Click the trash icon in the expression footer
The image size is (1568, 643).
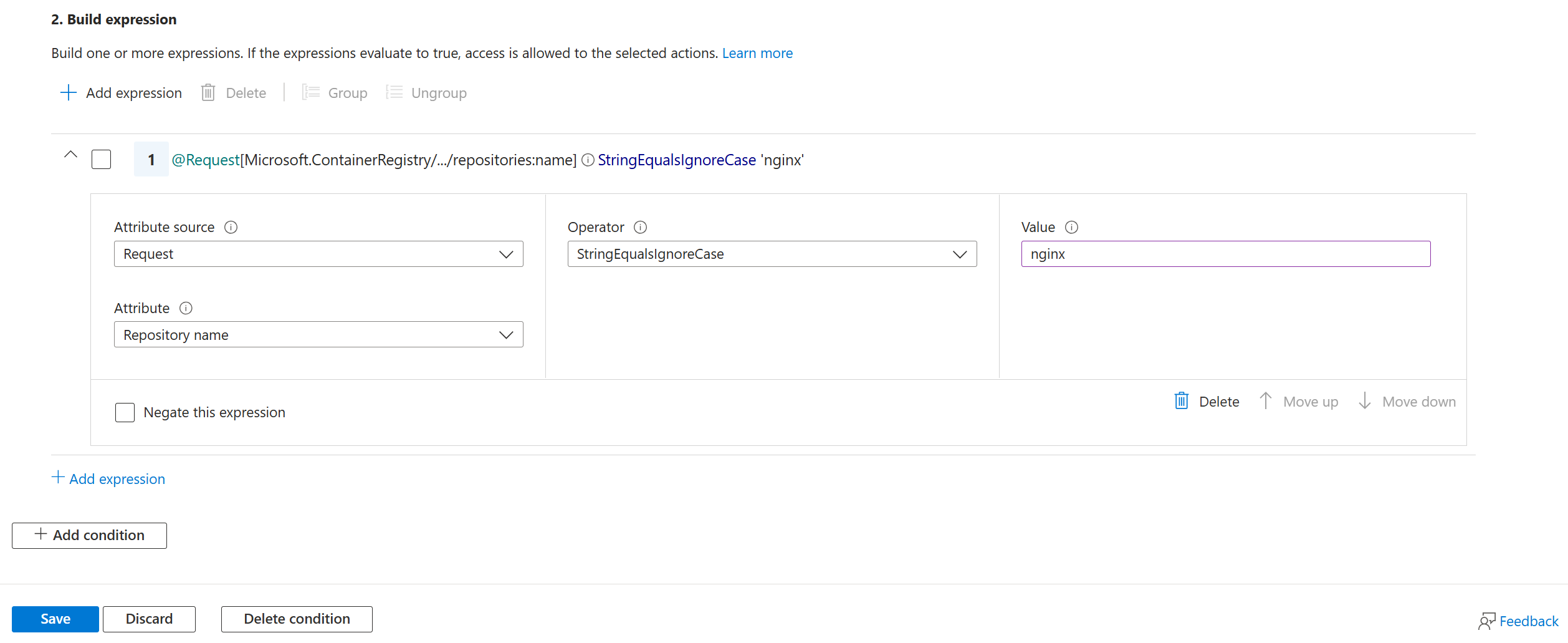tap(1182, 401)
